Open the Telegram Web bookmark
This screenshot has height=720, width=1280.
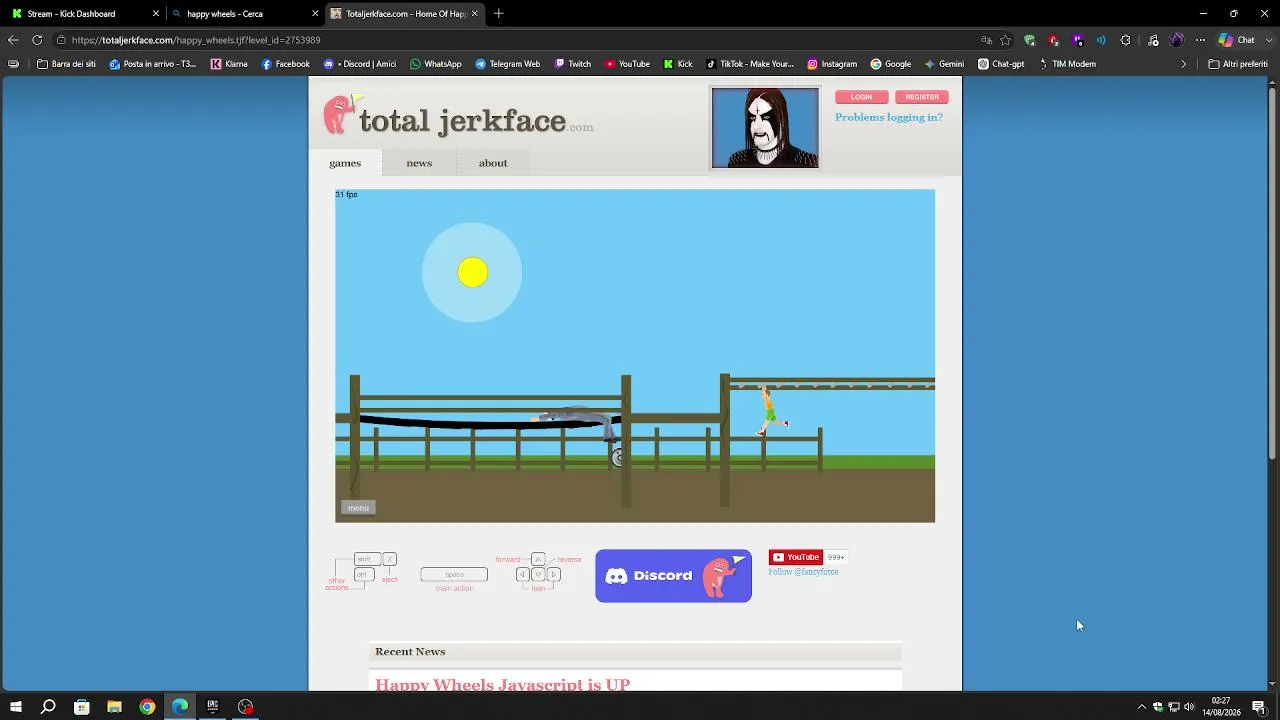click(x=508, y=64)
